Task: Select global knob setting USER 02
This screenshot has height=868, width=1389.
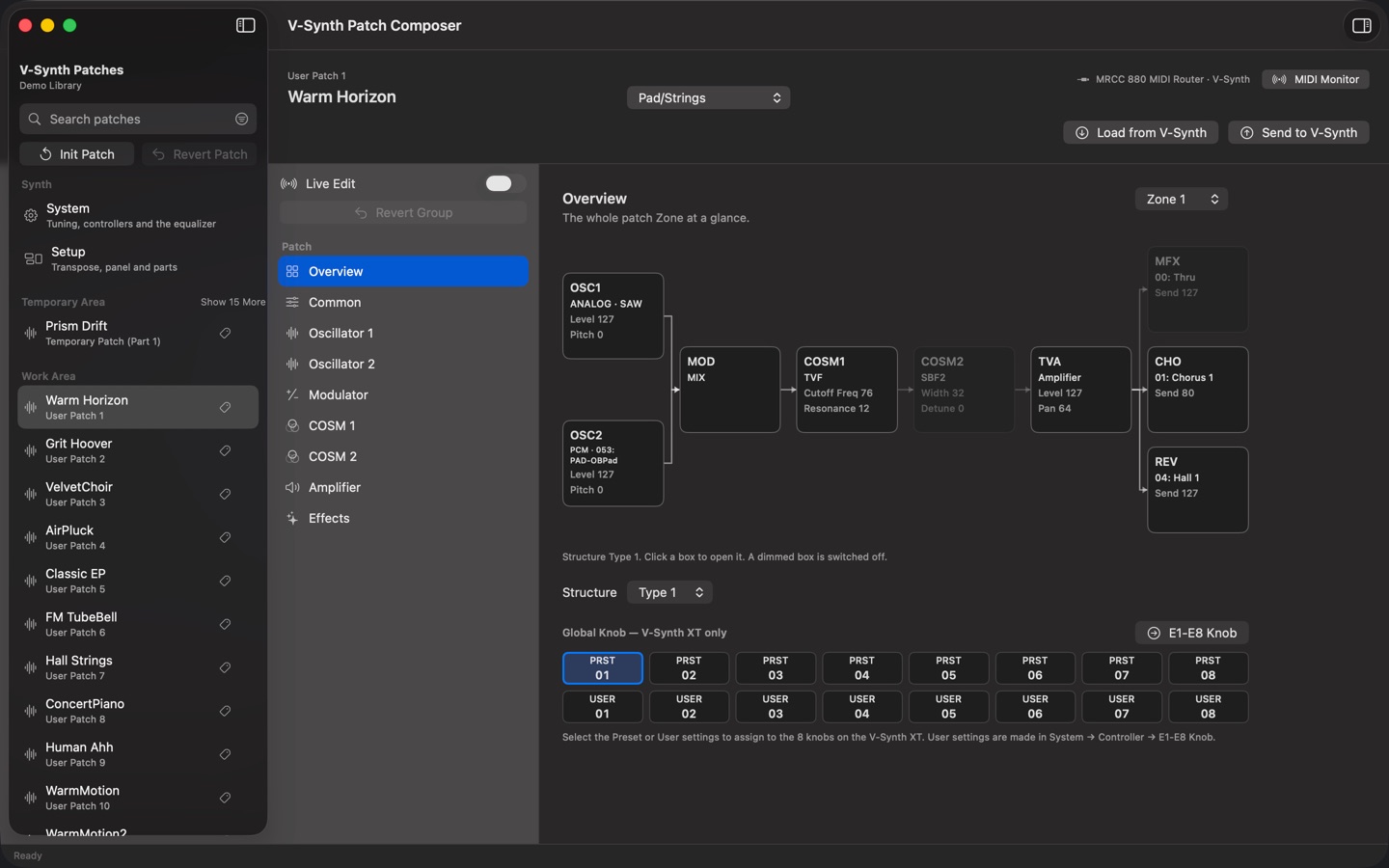Action: tap(689, 706)
